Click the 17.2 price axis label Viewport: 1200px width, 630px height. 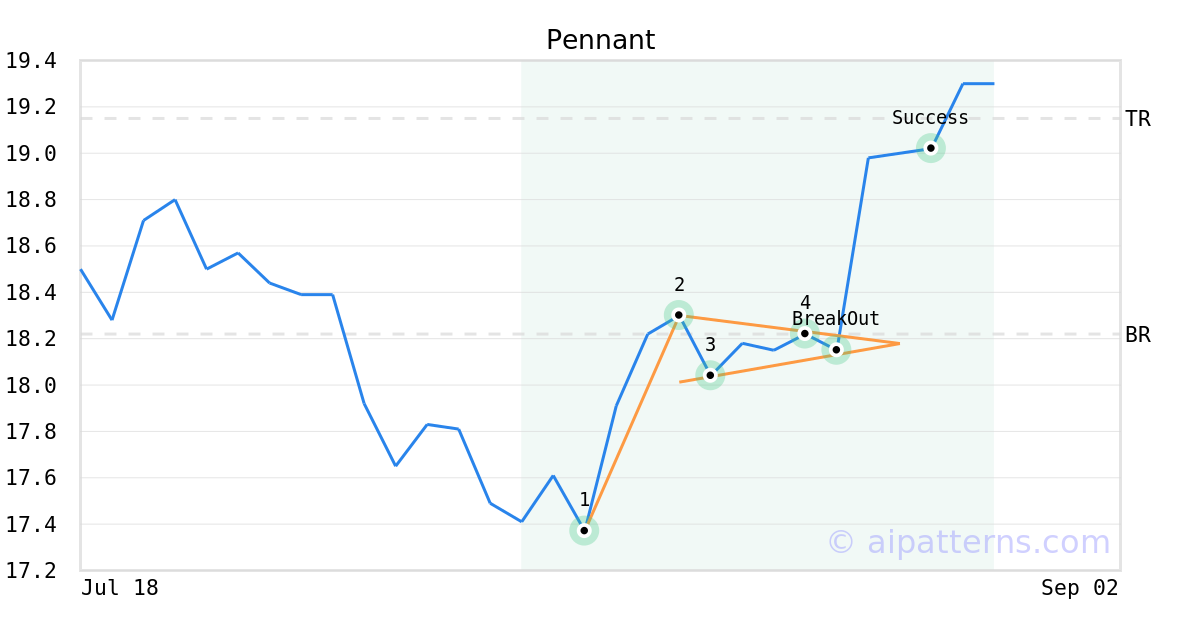click(x=31, y=571)
